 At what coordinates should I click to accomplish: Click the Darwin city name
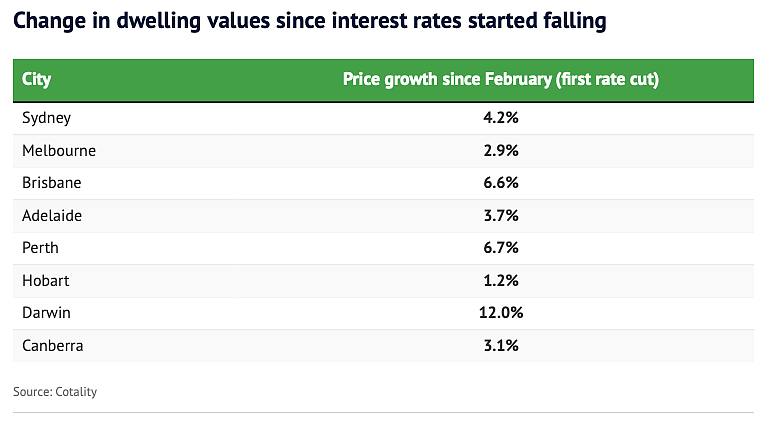pyautogui.click(x=46, y=313)
